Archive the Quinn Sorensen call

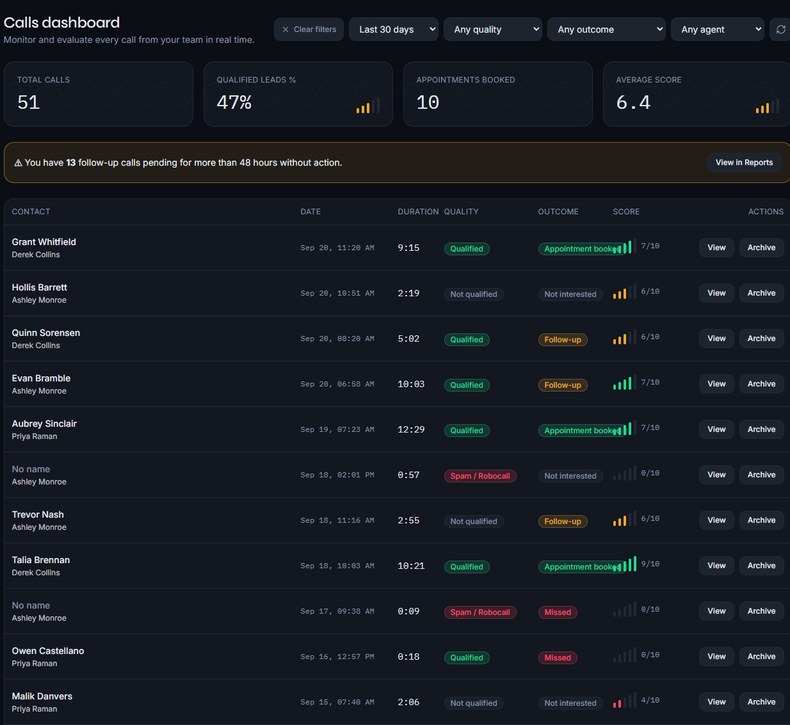[x=761, y=339]
